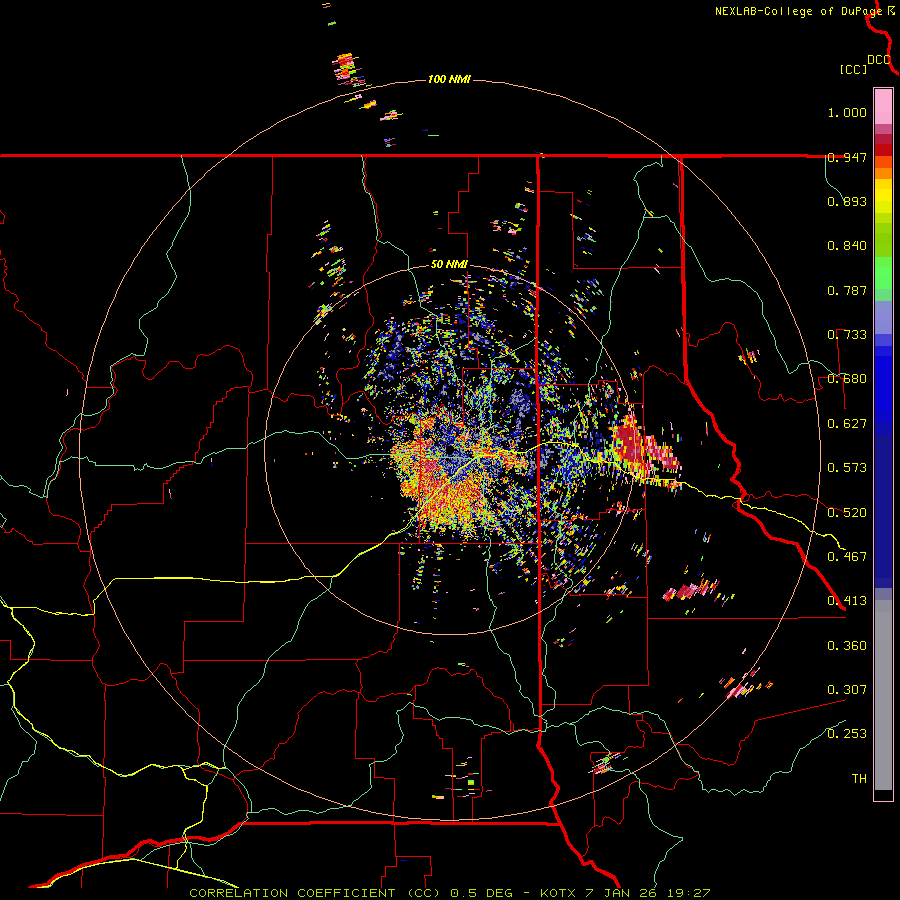Click the 0.787 colorbar value label
Image resolution: width=900 pixels, height=900 pixels.
tap(847, 290)
